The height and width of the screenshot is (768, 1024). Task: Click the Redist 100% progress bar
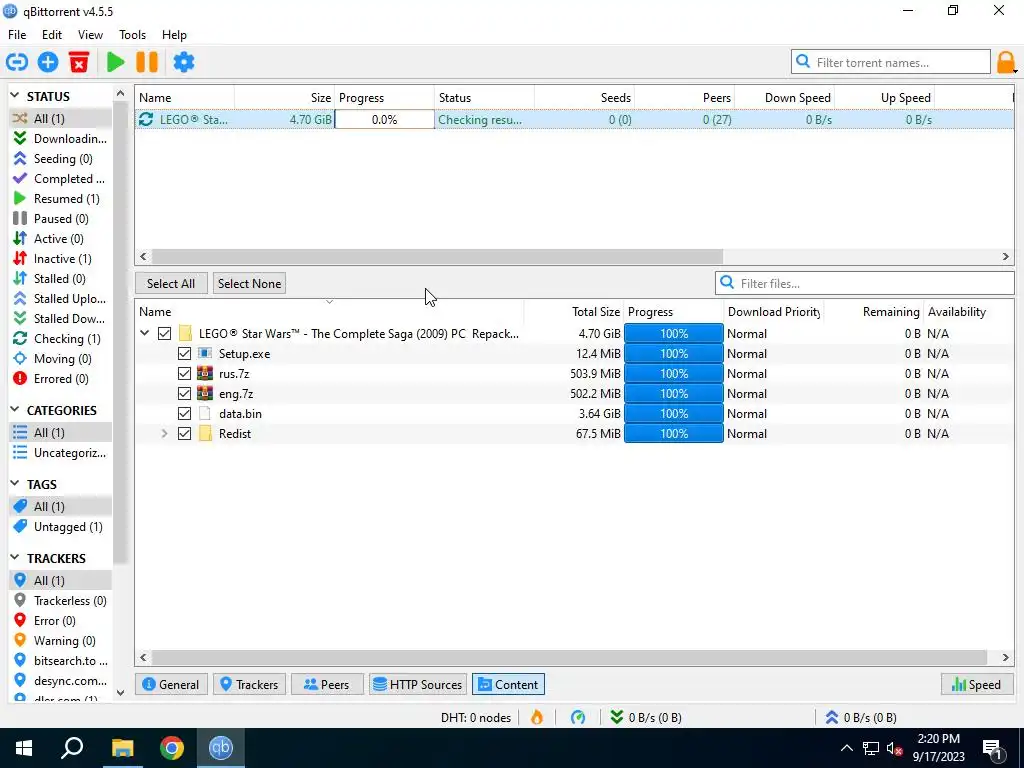tap(673, 434)
